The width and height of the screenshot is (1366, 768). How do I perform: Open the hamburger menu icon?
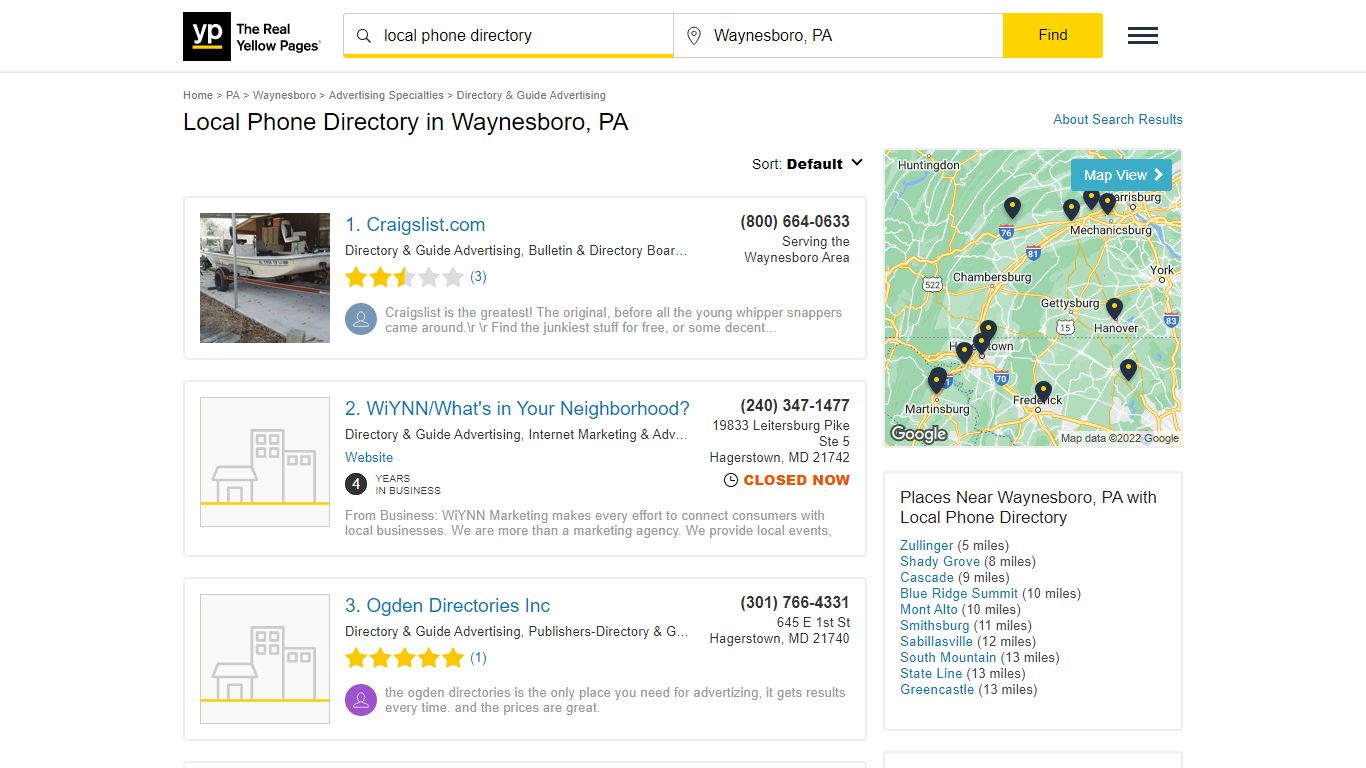1143,36
